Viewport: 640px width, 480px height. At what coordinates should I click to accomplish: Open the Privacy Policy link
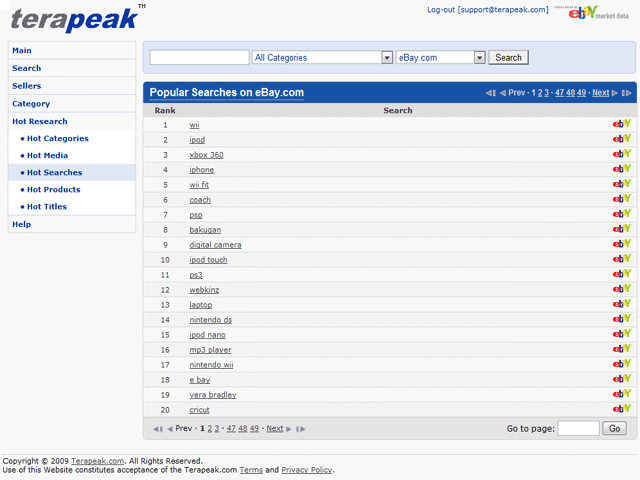coord(307,470)
